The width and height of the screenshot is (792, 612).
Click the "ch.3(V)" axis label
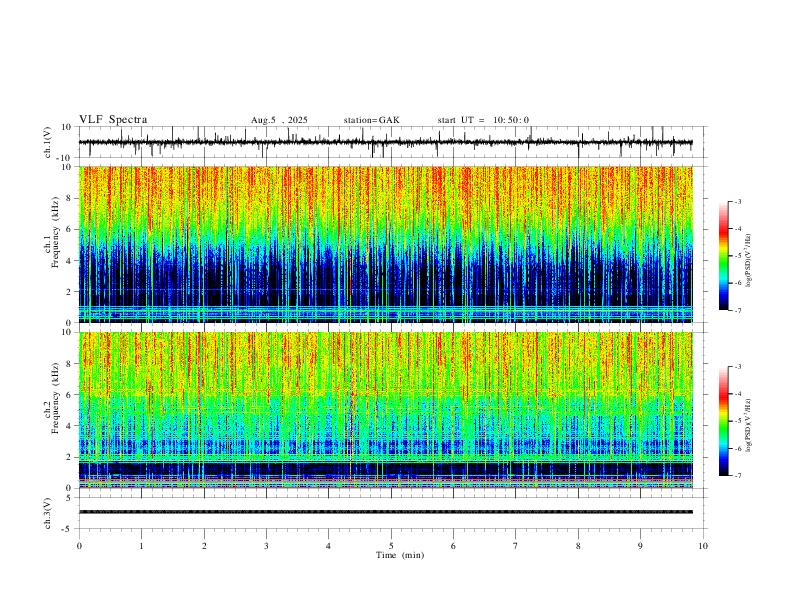coord(48,513)
